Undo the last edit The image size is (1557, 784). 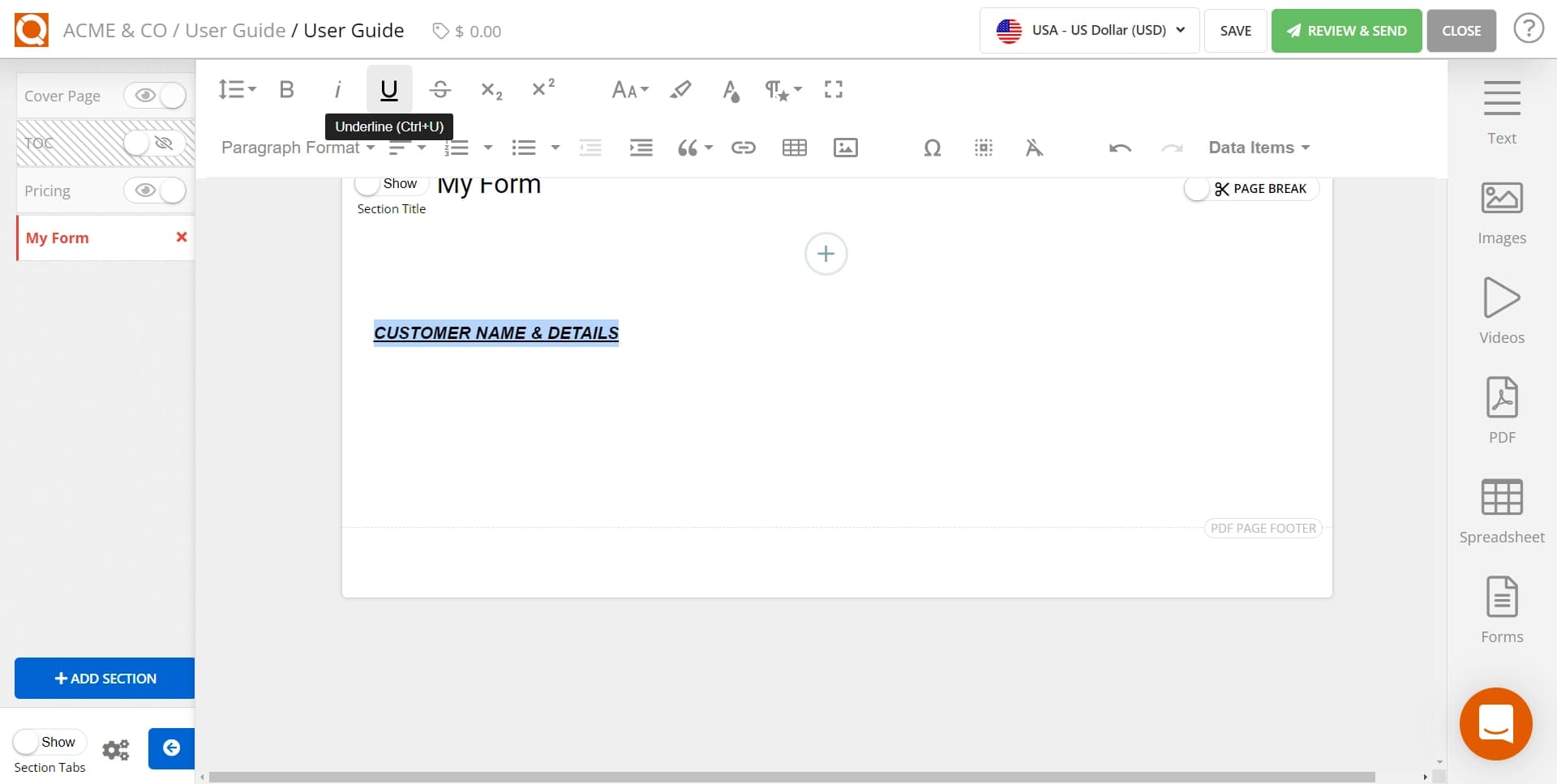click(1119, 148)
